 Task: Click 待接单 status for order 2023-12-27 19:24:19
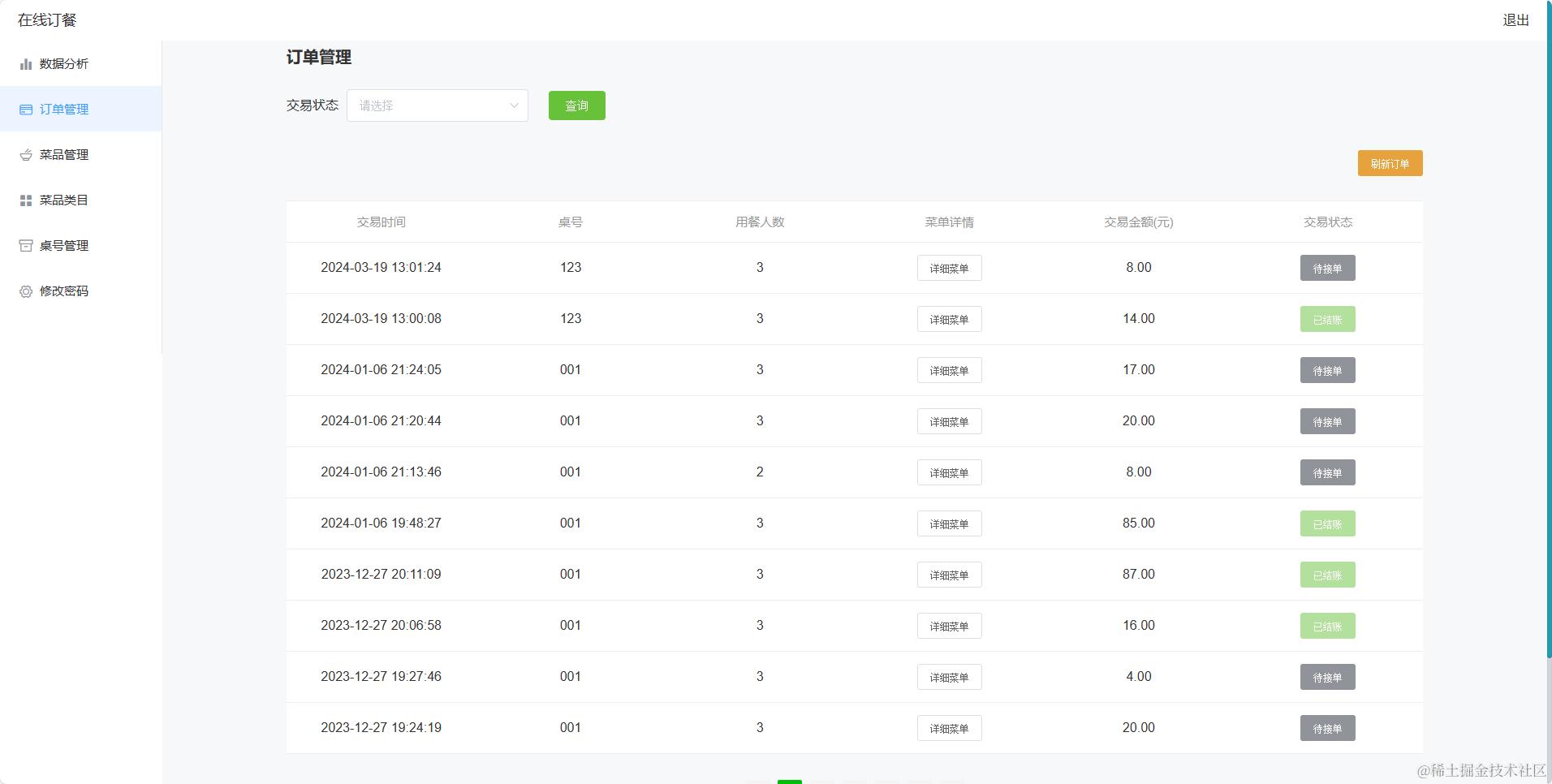click(x=1327, y=728)
